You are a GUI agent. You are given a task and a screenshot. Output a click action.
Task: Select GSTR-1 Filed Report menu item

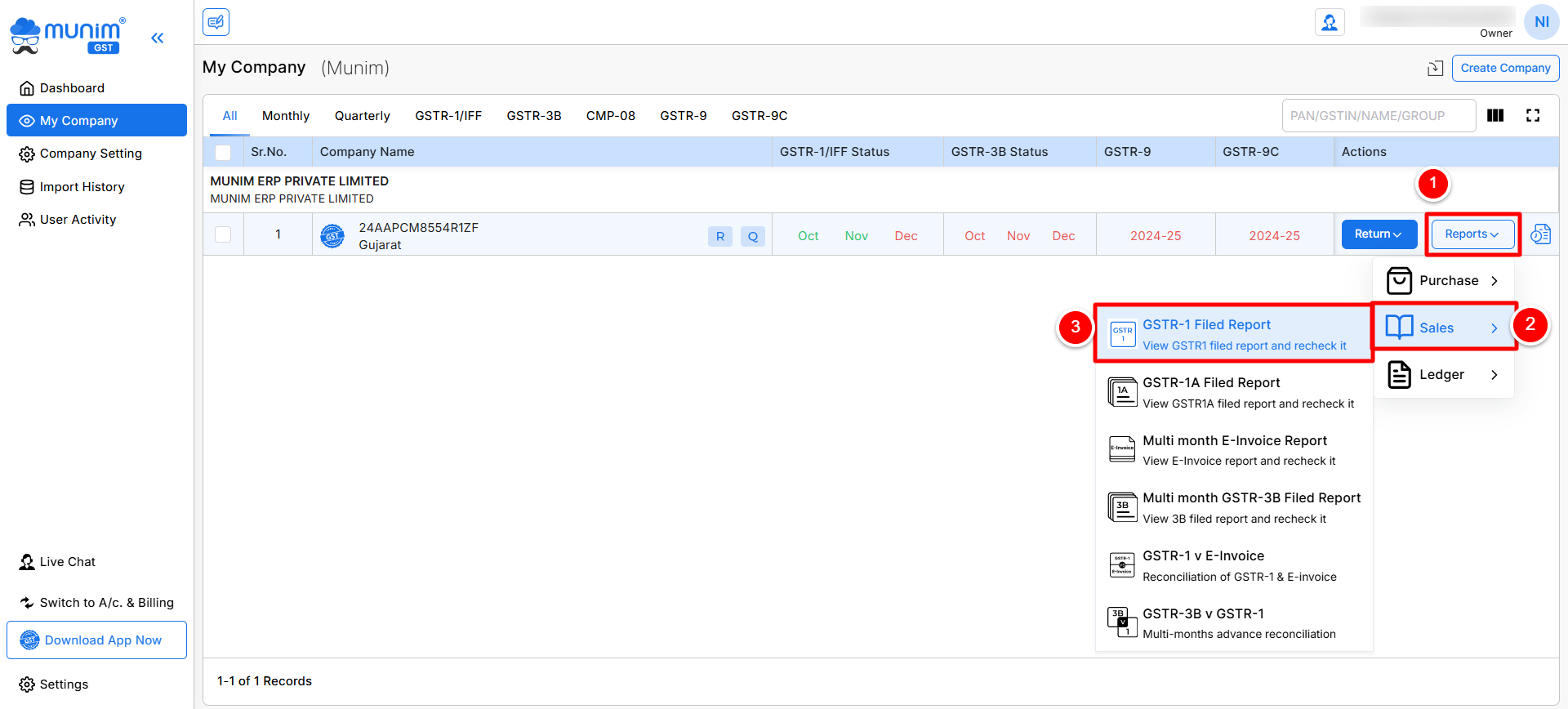point(1233,334)
